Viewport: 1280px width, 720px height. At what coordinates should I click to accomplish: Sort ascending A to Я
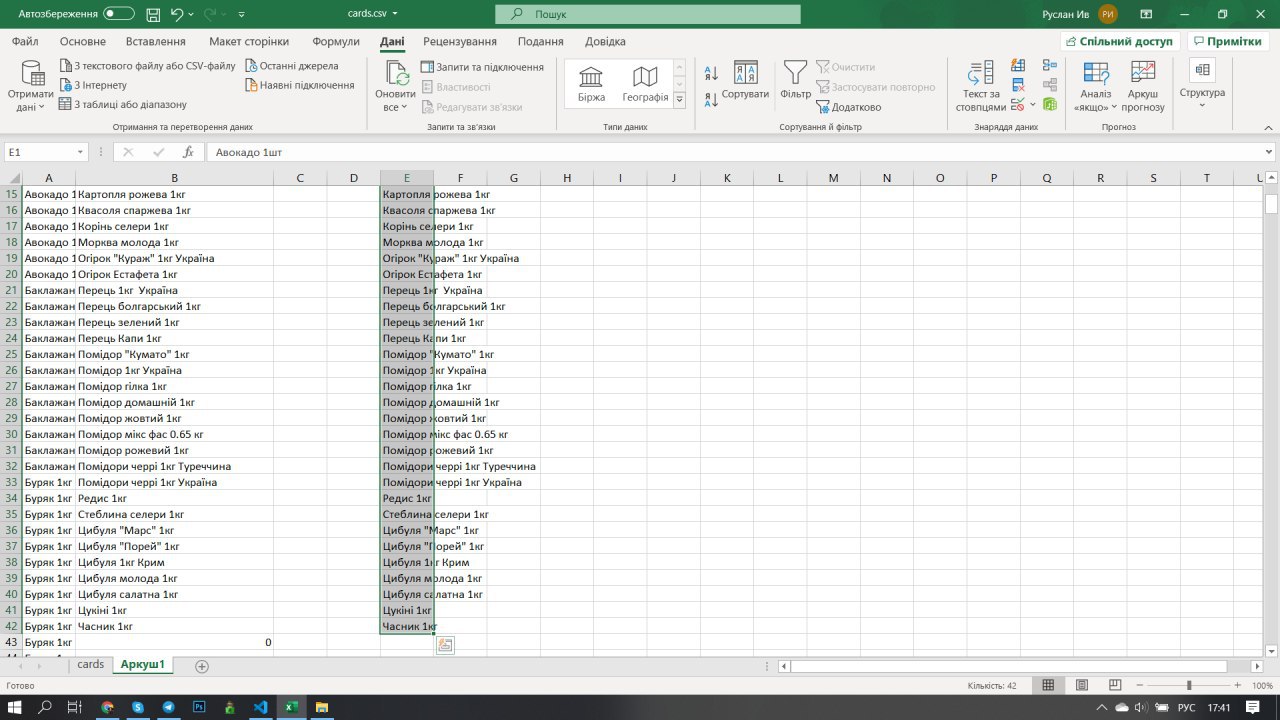coord(711,74)
